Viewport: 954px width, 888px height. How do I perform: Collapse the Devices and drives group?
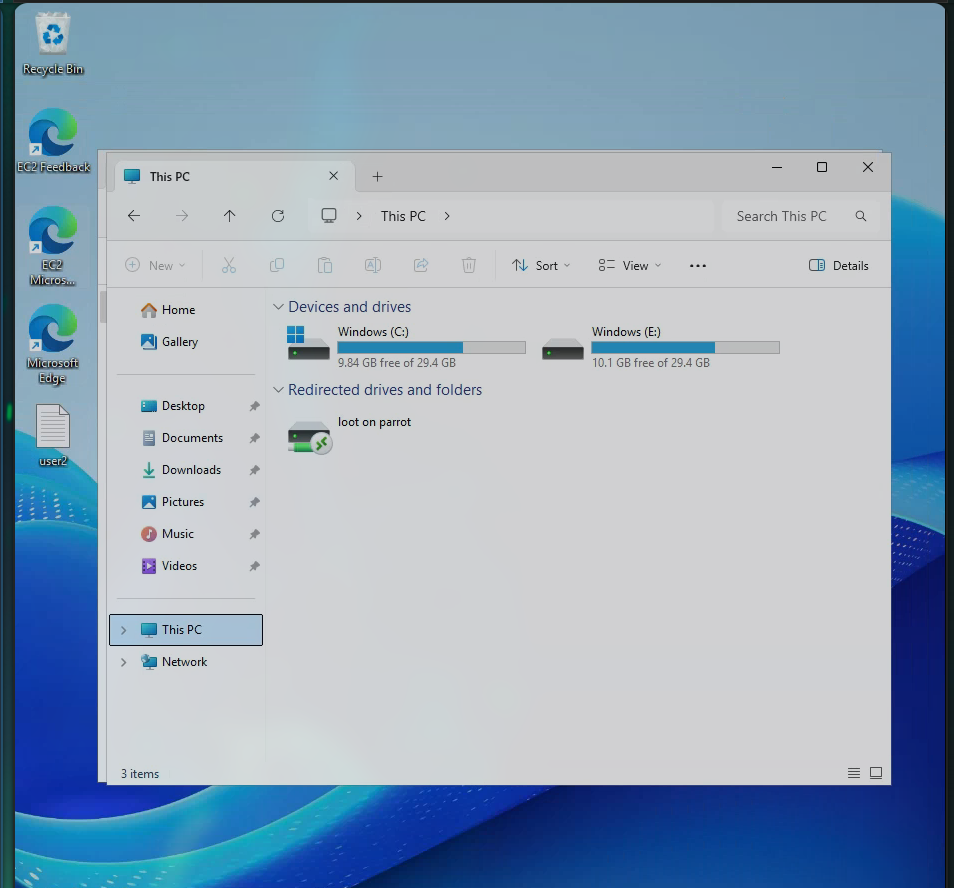click(278, 307)
